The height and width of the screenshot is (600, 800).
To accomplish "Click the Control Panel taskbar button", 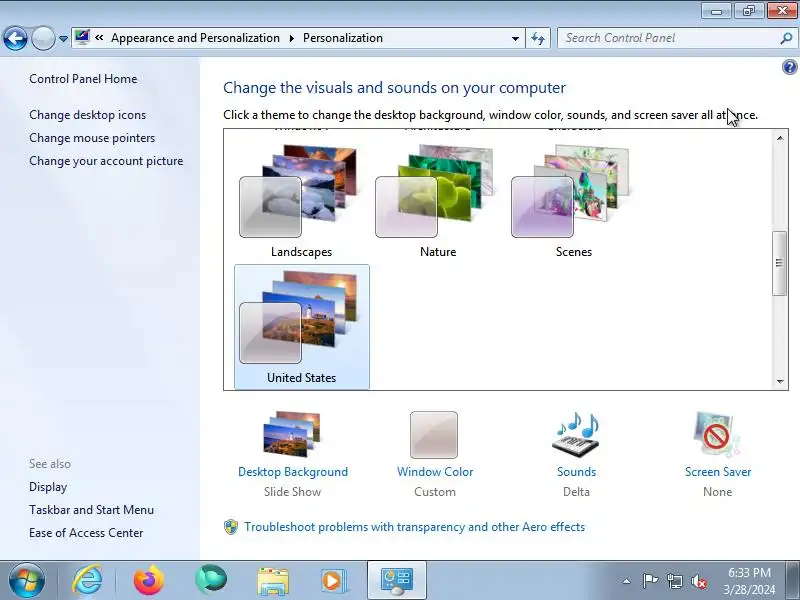I will click(396, 581).
